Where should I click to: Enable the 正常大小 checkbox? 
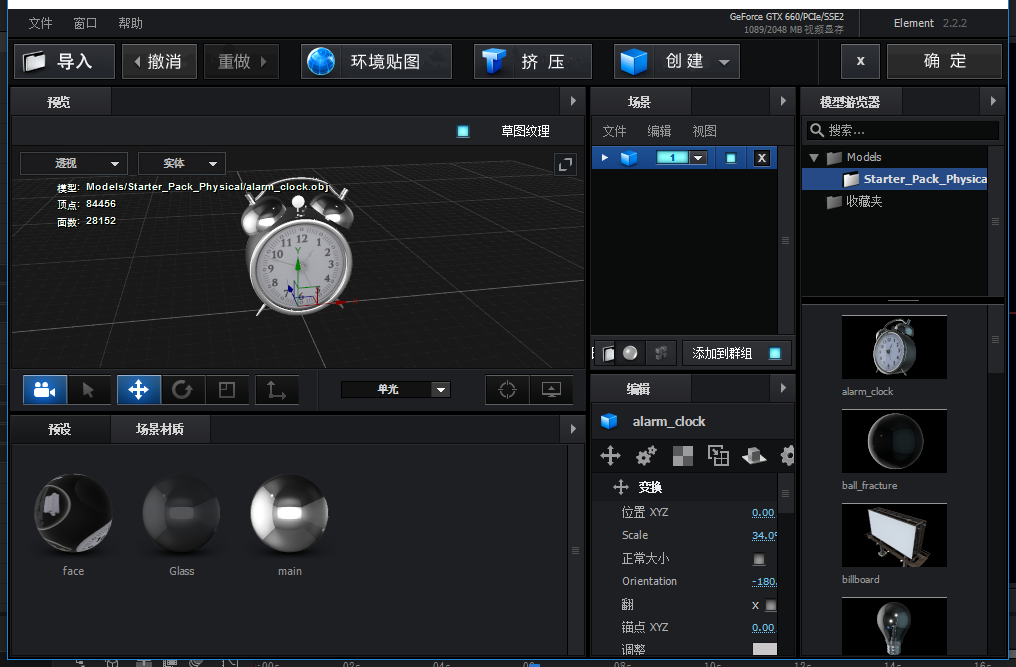[x=760, y=559]
